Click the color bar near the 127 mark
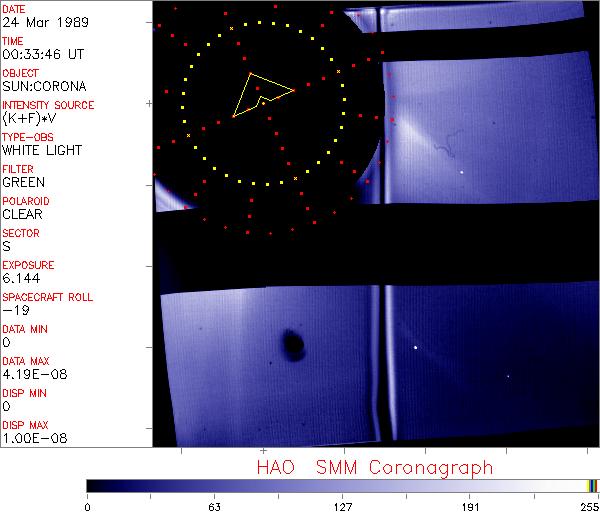 [342, 485]
